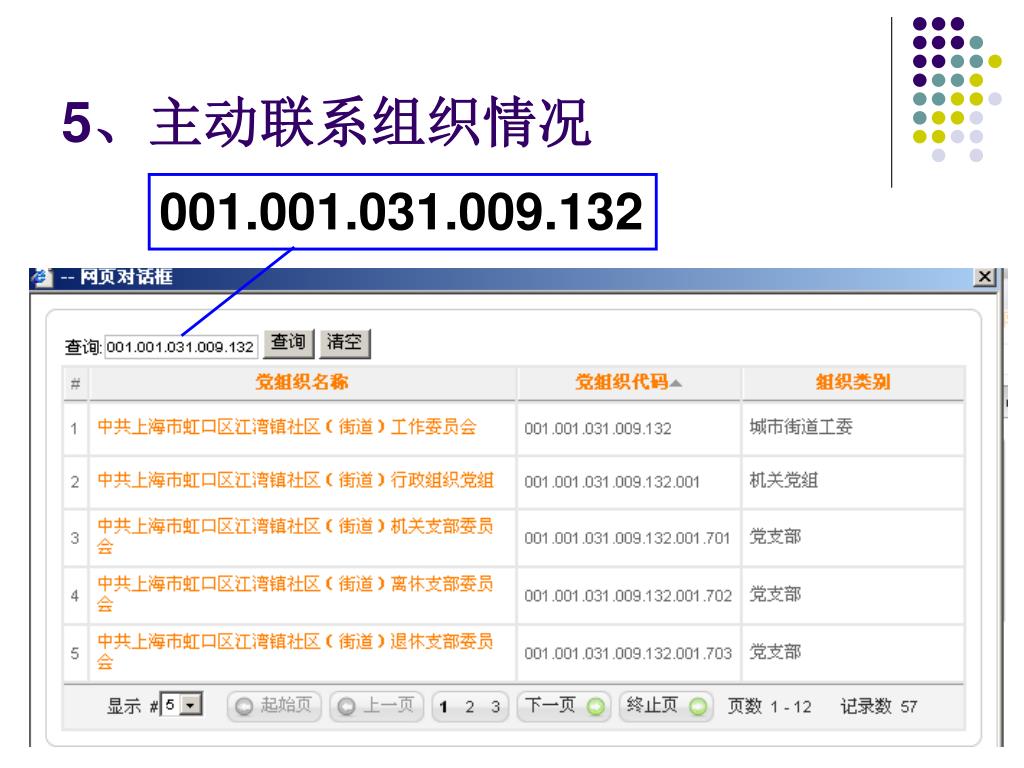Click the # column header
1024x768 pixels.
76,383
